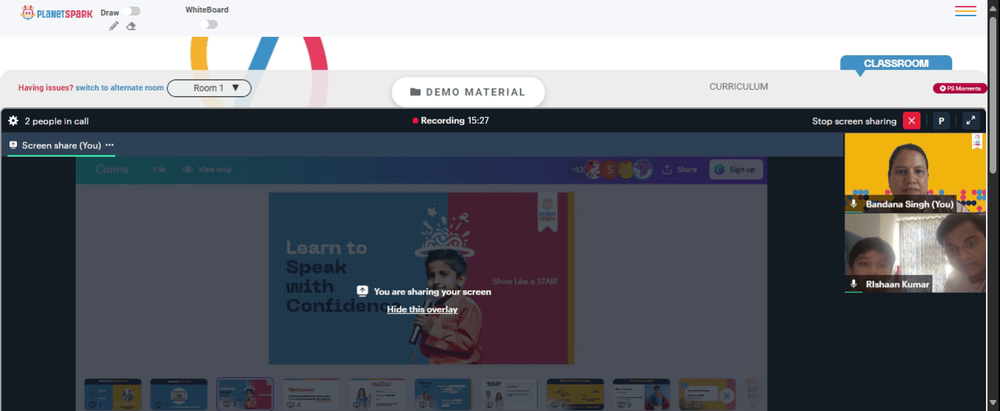Toggle the WhiteBoard switch

click(209, 24)
